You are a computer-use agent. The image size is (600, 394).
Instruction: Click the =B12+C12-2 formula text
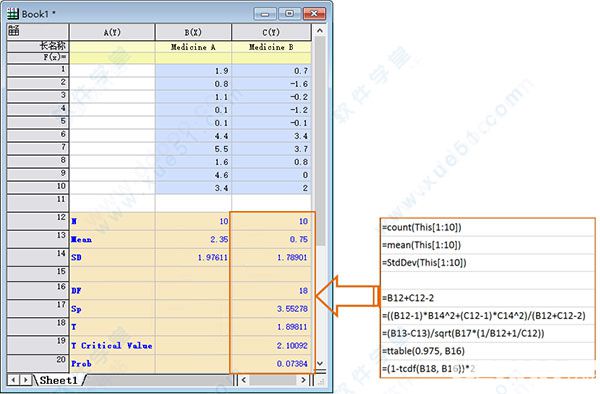[x=408, y=298]
